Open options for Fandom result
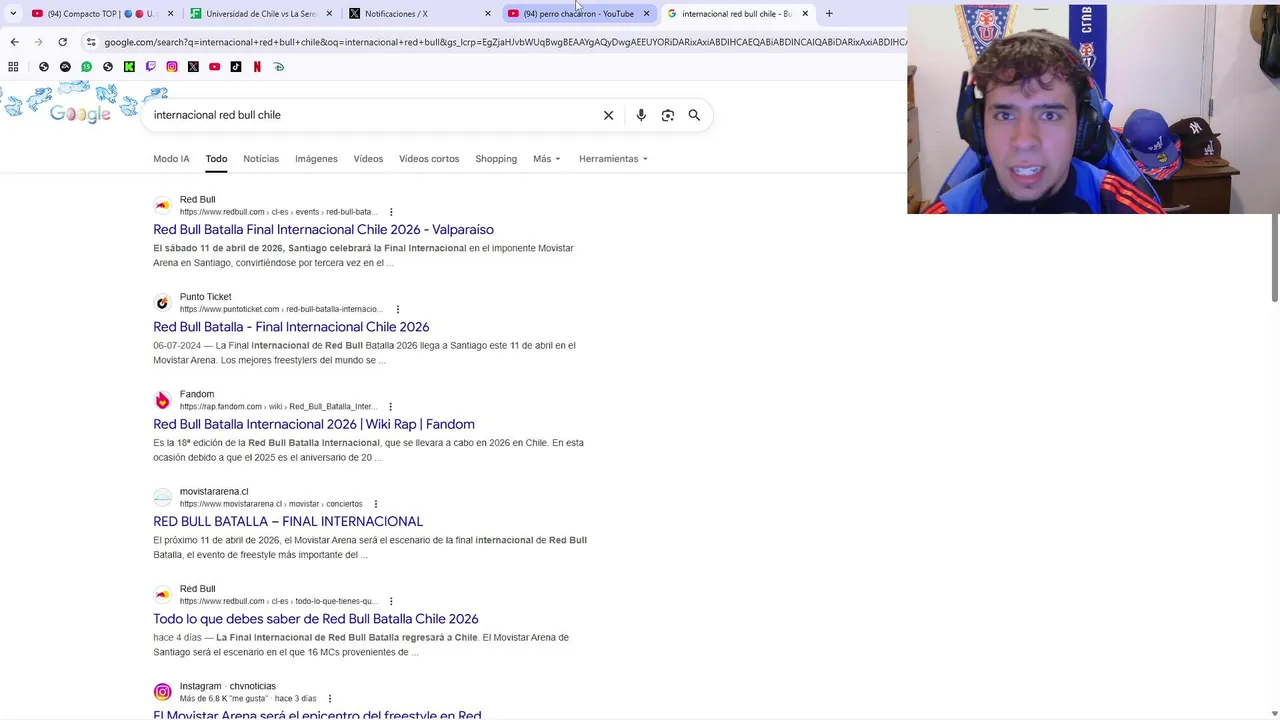 coord(390,407)
